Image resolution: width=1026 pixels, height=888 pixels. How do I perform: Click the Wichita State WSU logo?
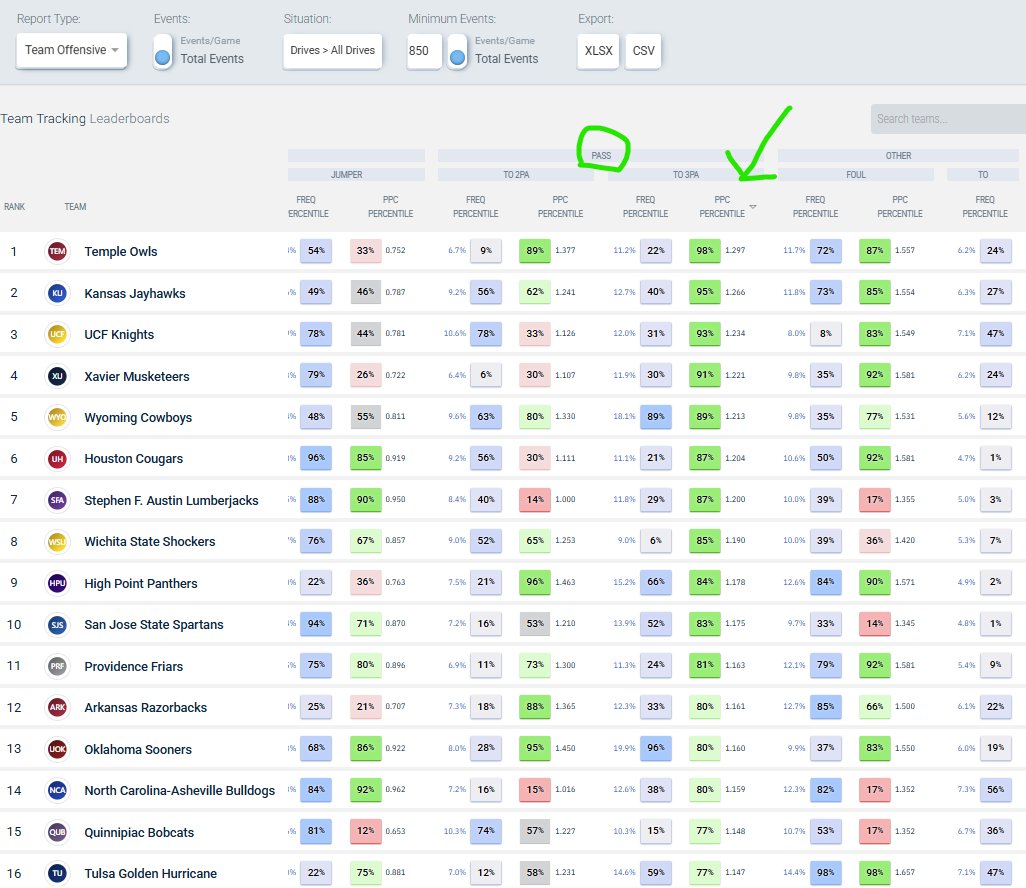58,541
